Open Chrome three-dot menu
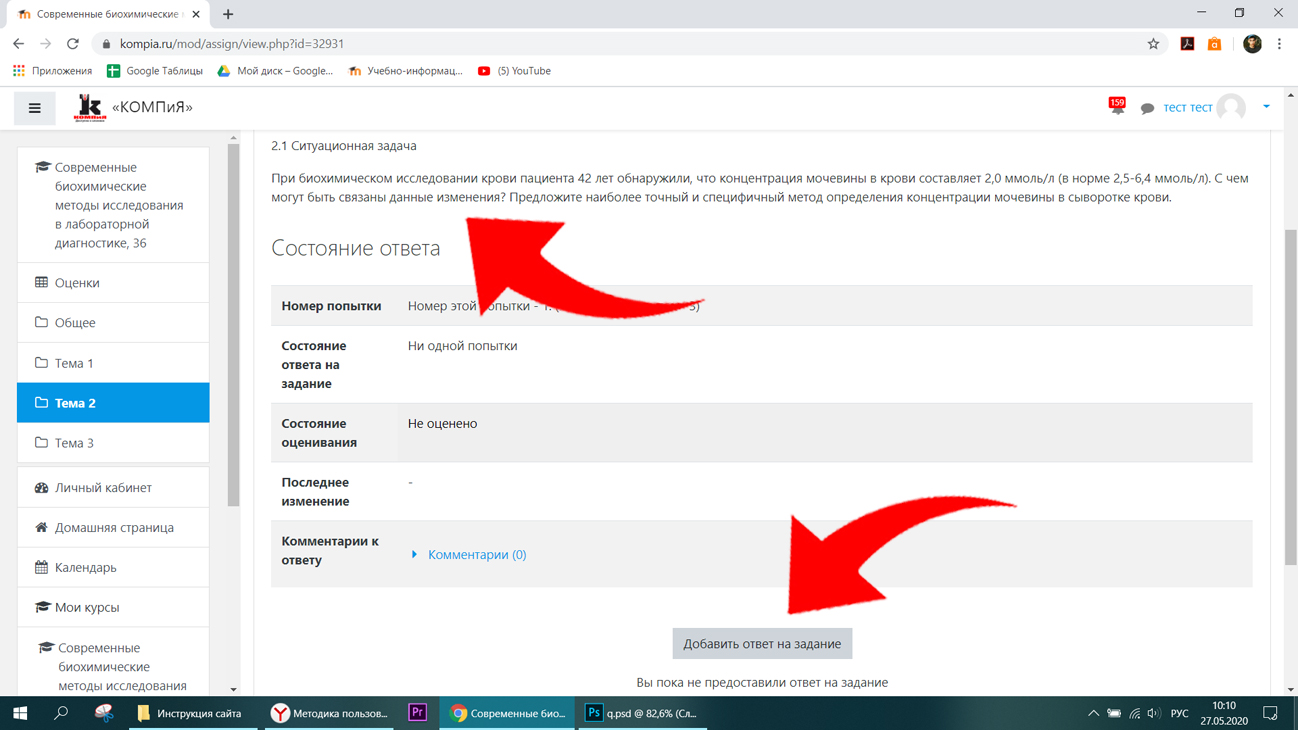1298x730 pixels. tap(1279, 44)
